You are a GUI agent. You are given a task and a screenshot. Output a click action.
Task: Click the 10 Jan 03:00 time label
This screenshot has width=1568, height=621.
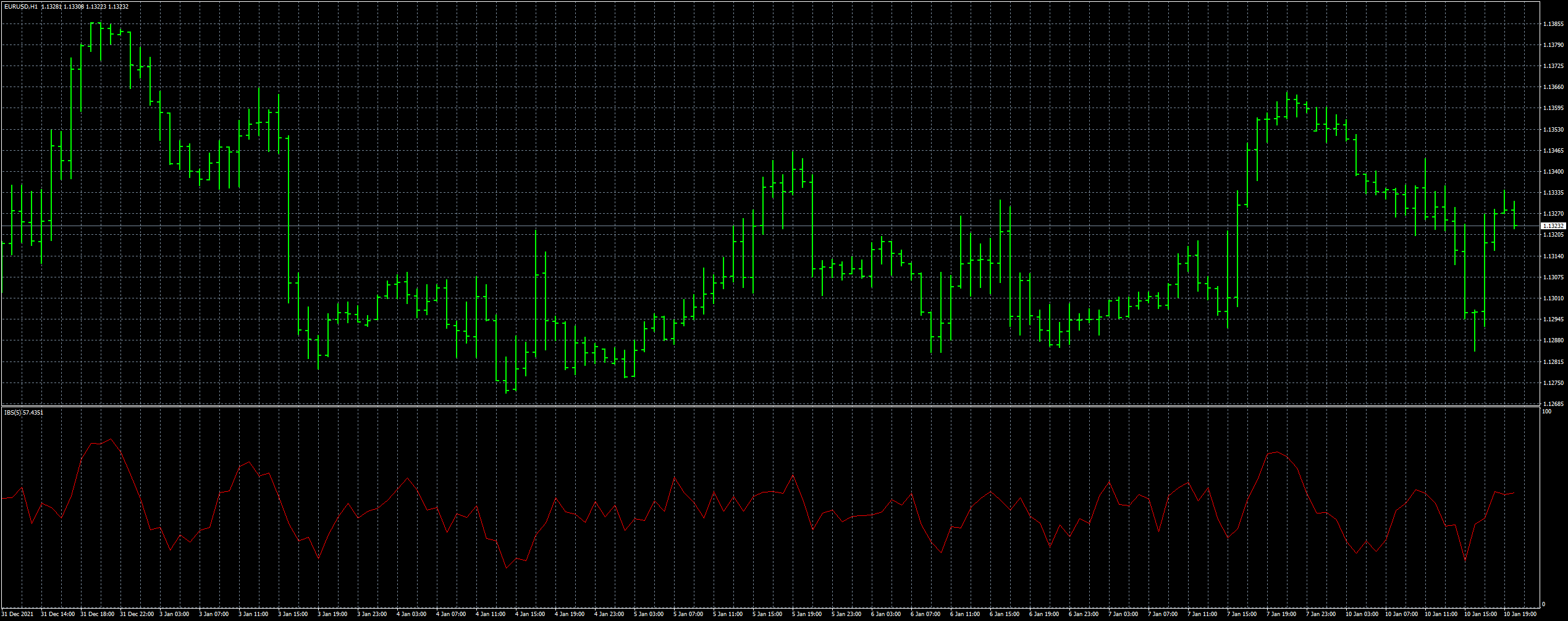1362,614
